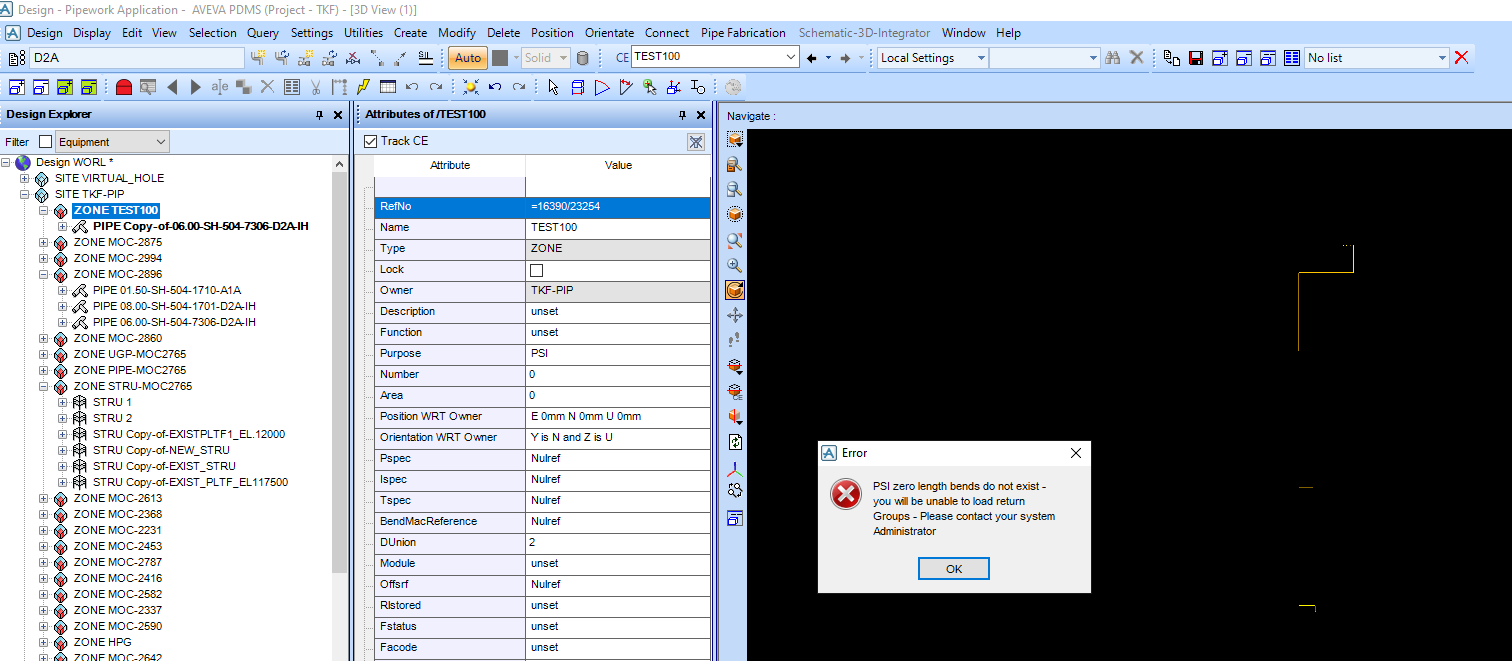This screenshot has height=661, width=1512.
Task: Click the highlighted orange rotate cube icon
Action: [x=735, y=290]
